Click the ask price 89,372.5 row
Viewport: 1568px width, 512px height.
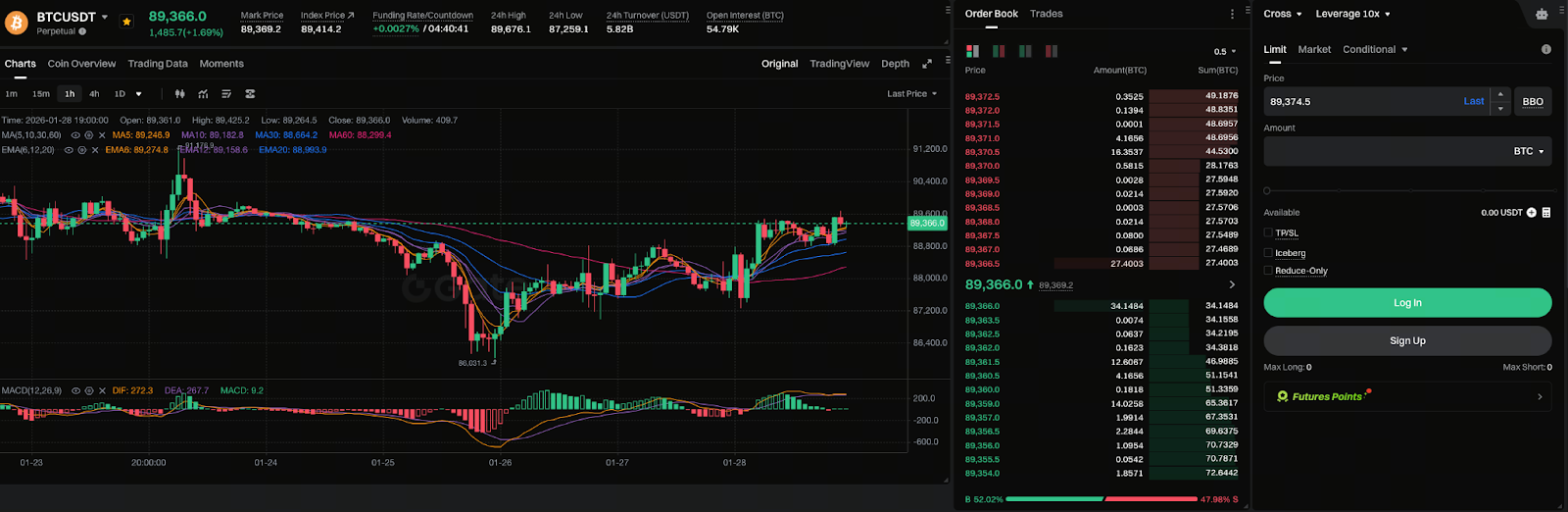coord(1102,96)
